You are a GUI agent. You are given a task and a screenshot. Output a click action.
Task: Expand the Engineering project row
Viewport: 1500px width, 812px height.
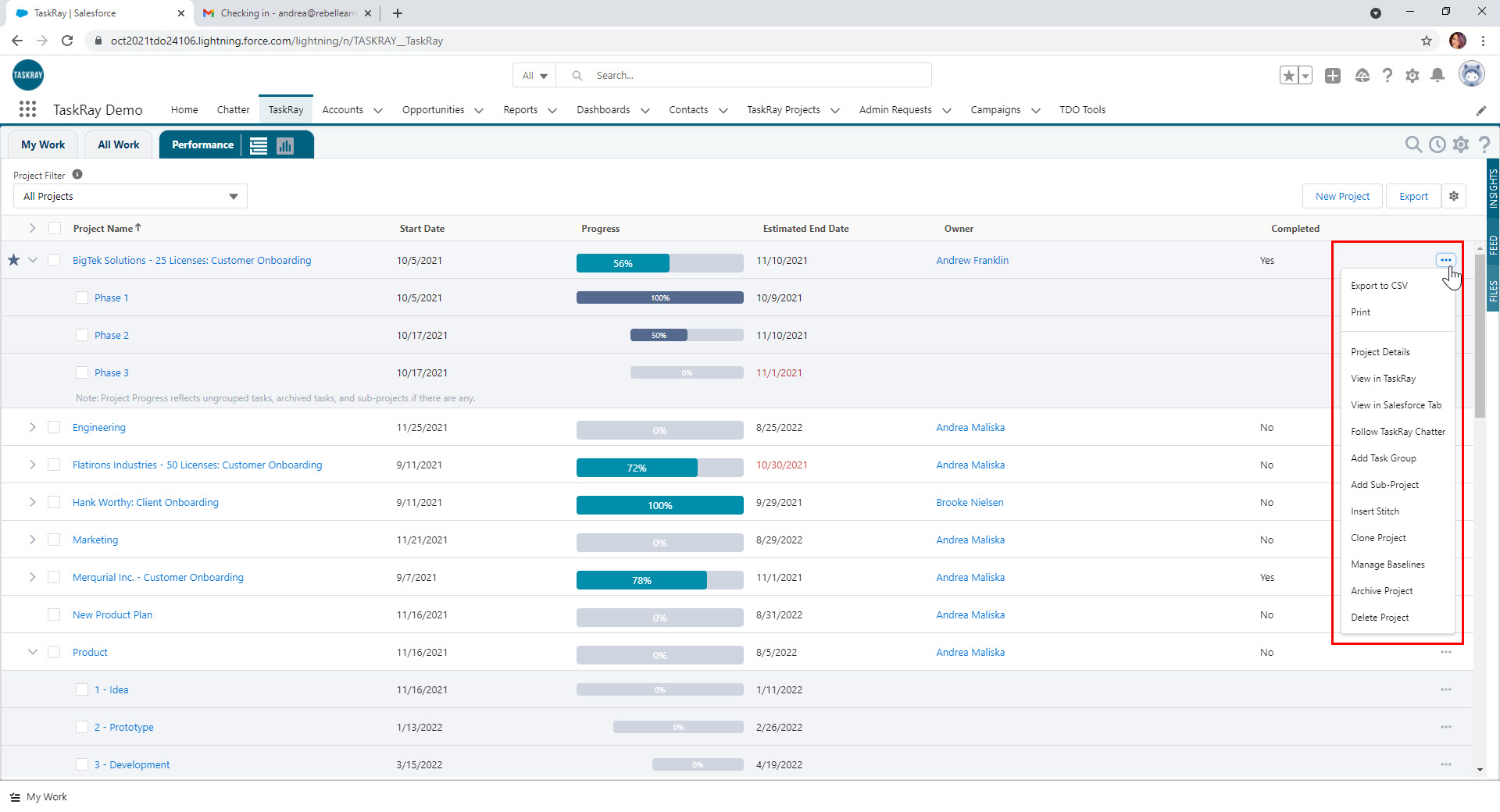coord(32,427)
